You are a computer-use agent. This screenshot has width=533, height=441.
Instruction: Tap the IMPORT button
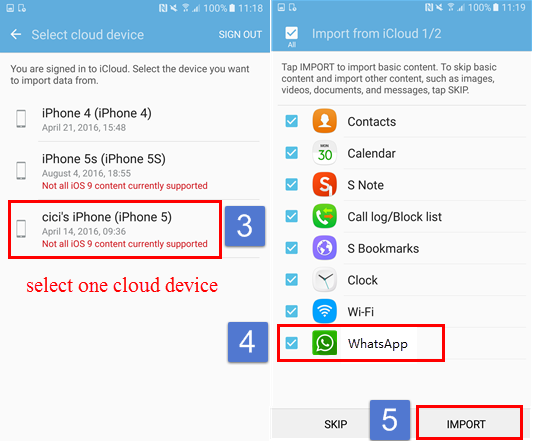(x=469, y=423)
